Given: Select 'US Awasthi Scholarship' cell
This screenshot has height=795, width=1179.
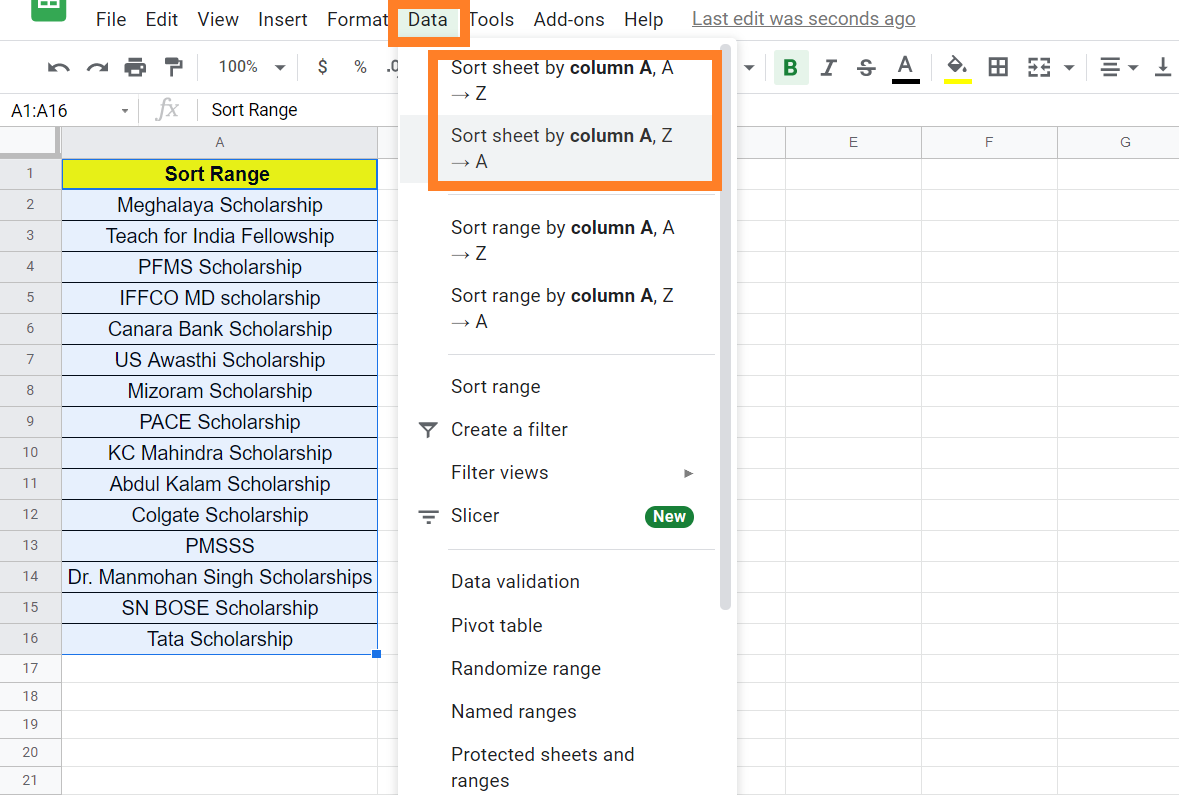Looking at the screenshot, I should tap(220, 360).
